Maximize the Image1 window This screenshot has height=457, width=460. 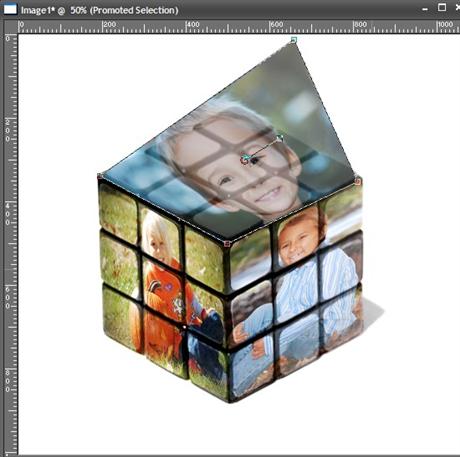(x=442, y=7)
